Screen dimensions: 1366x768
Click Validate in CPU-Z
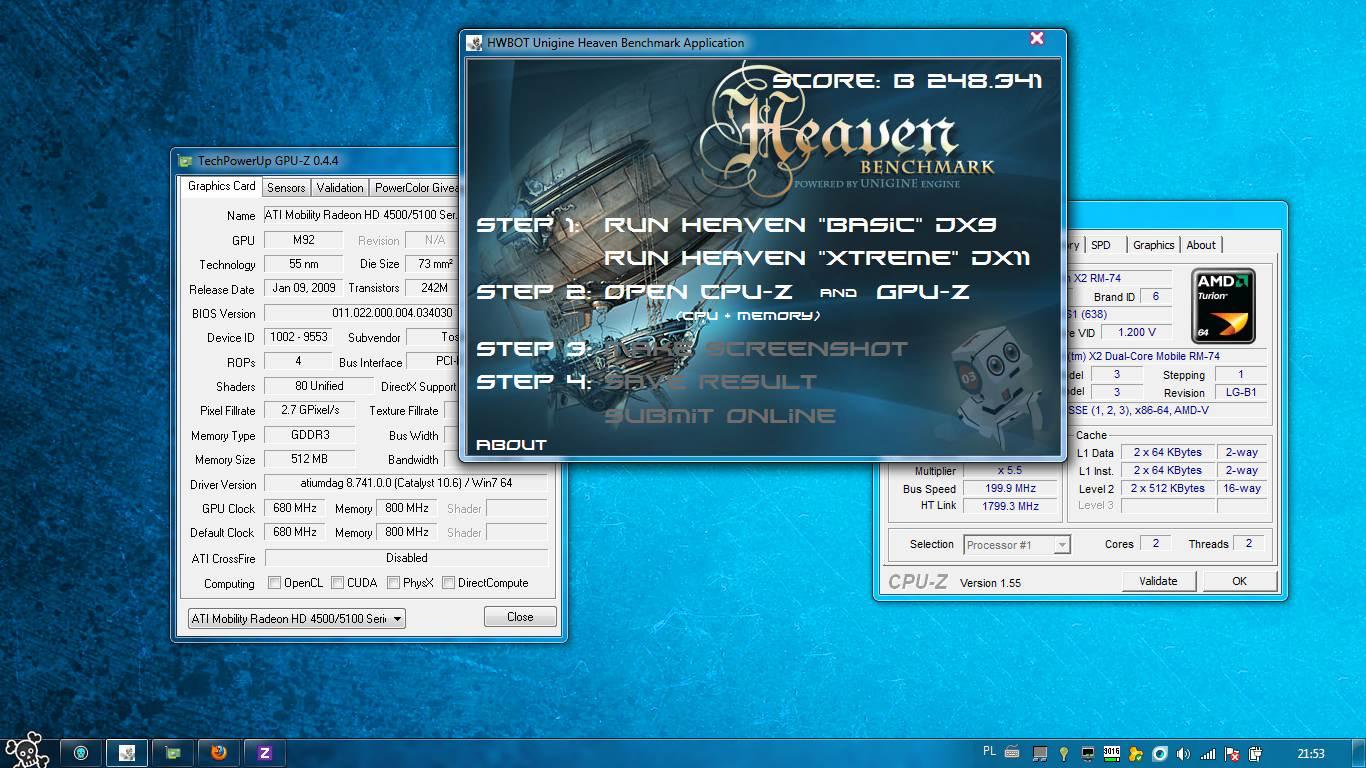pos(1158,581)
